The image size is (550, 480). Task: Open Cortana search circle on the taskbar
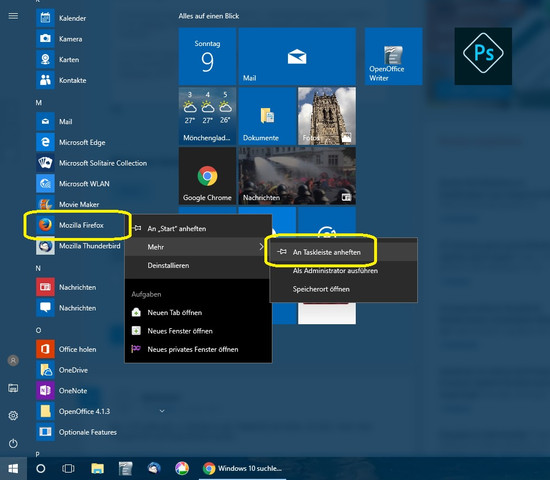pos(41,468)
